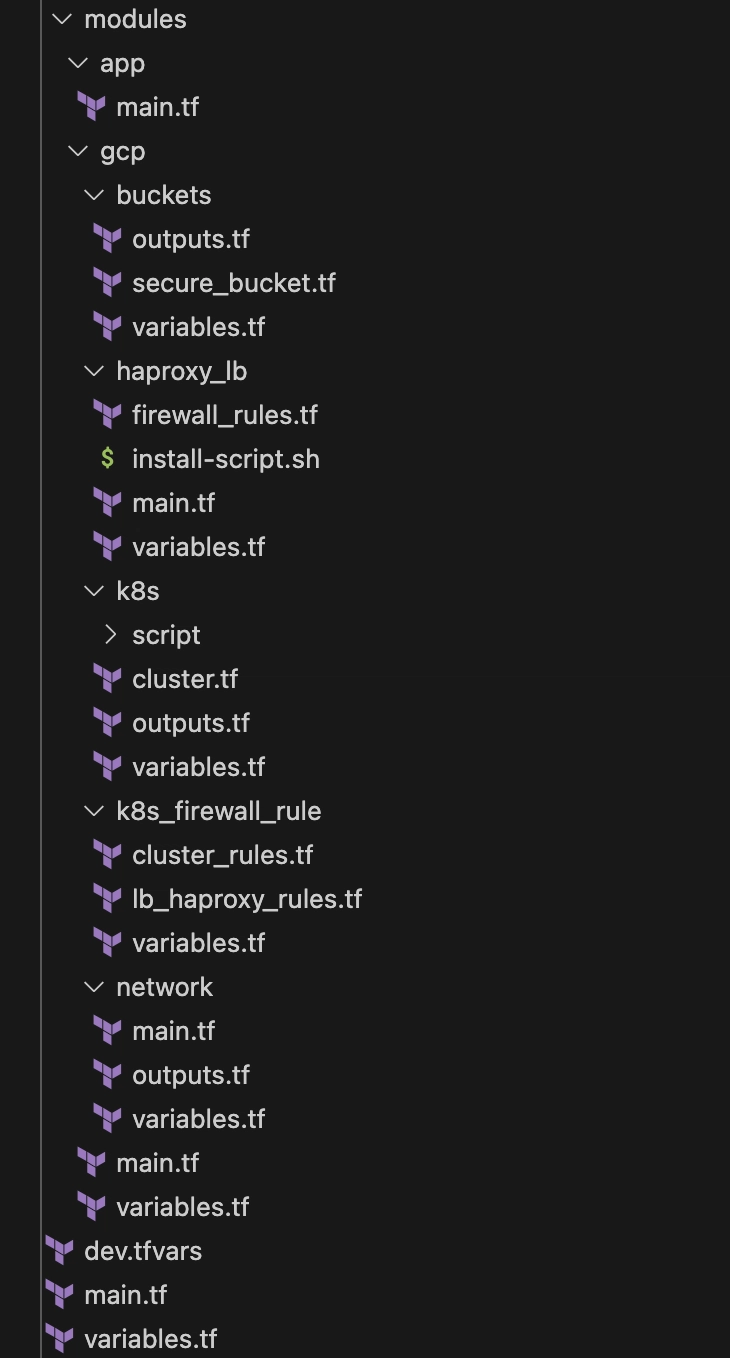Open outputs.tf in the k8s folder
730x1358 pixels.
point(191,723)
